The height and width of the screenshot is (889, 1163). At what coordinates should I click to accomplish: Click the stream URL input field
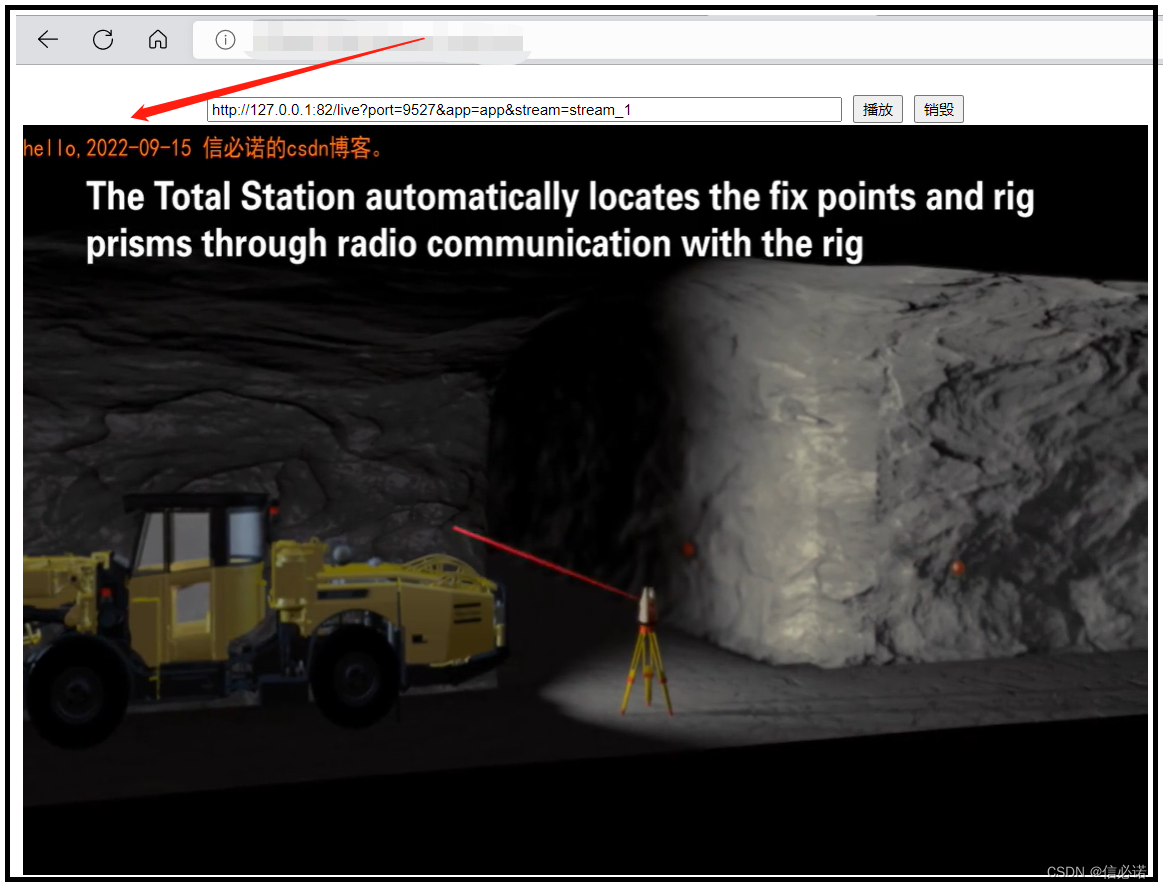pos(524,110)
